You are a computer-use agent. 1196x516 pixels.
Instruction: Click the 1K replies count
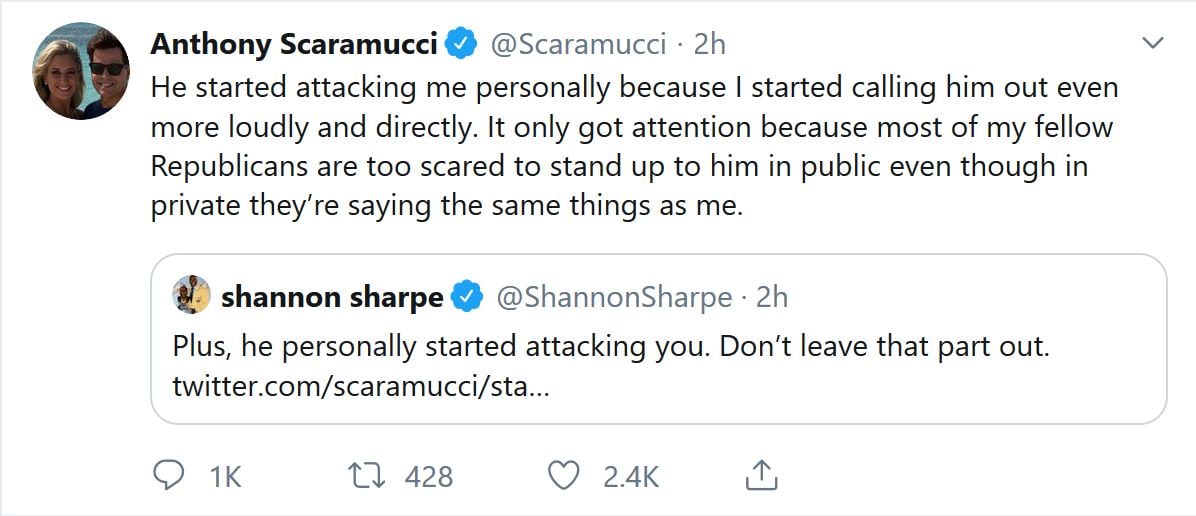226,477
